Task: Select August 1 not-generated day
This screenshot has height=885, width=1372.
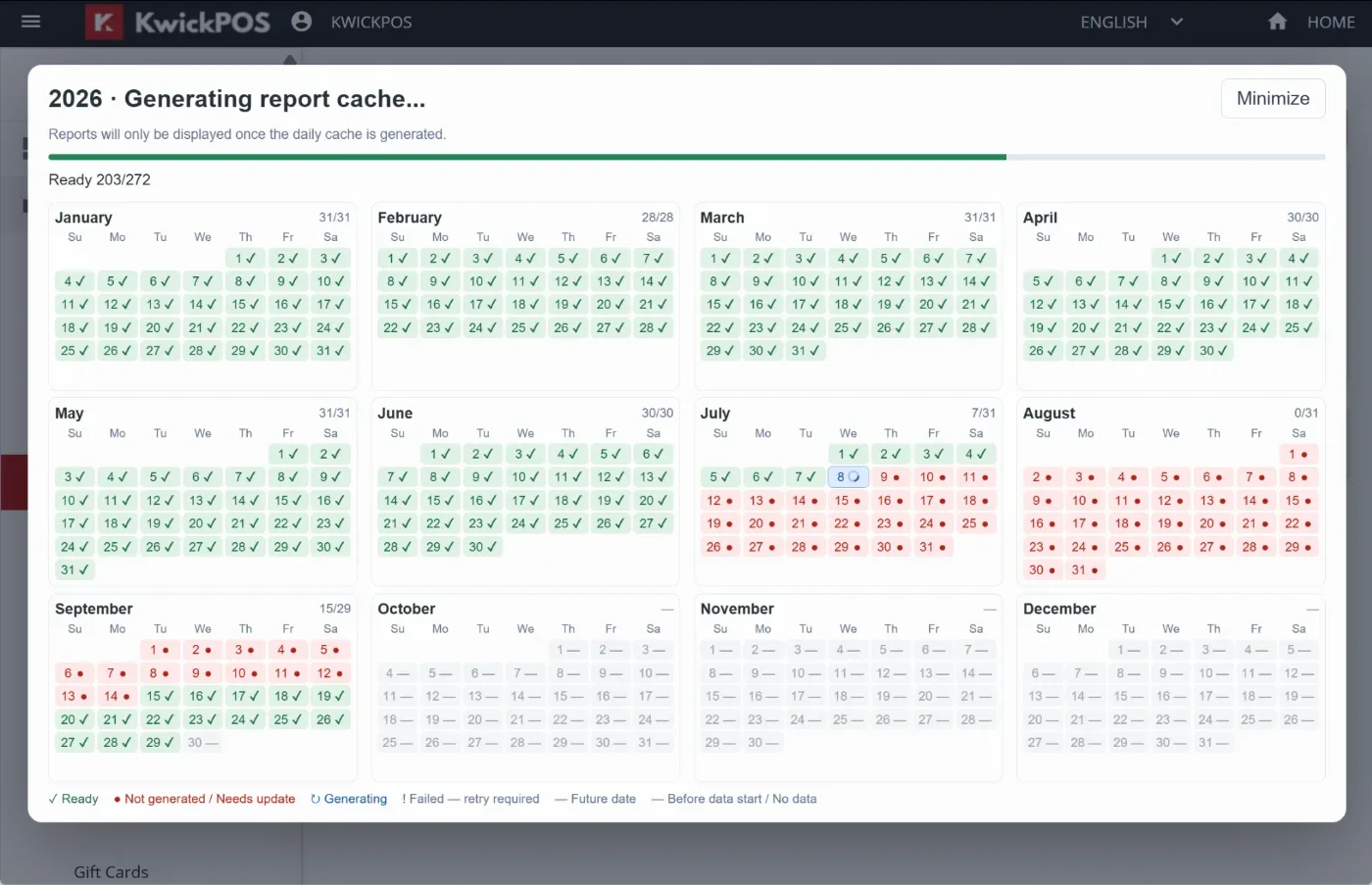Action: (x=1298, y=454)
